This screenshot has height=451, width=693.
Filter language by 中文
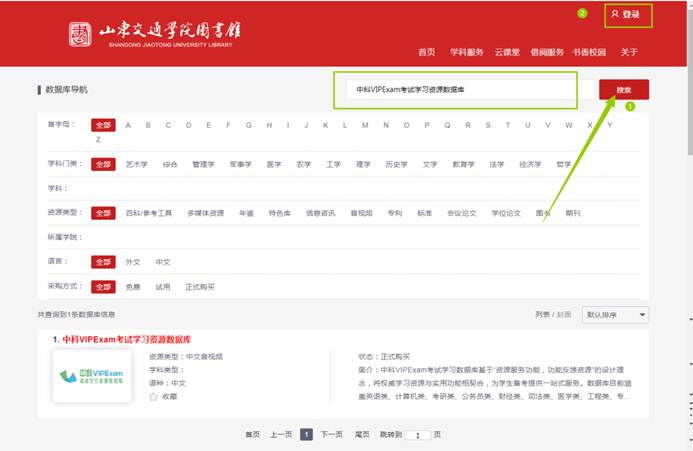click(163, 262)
